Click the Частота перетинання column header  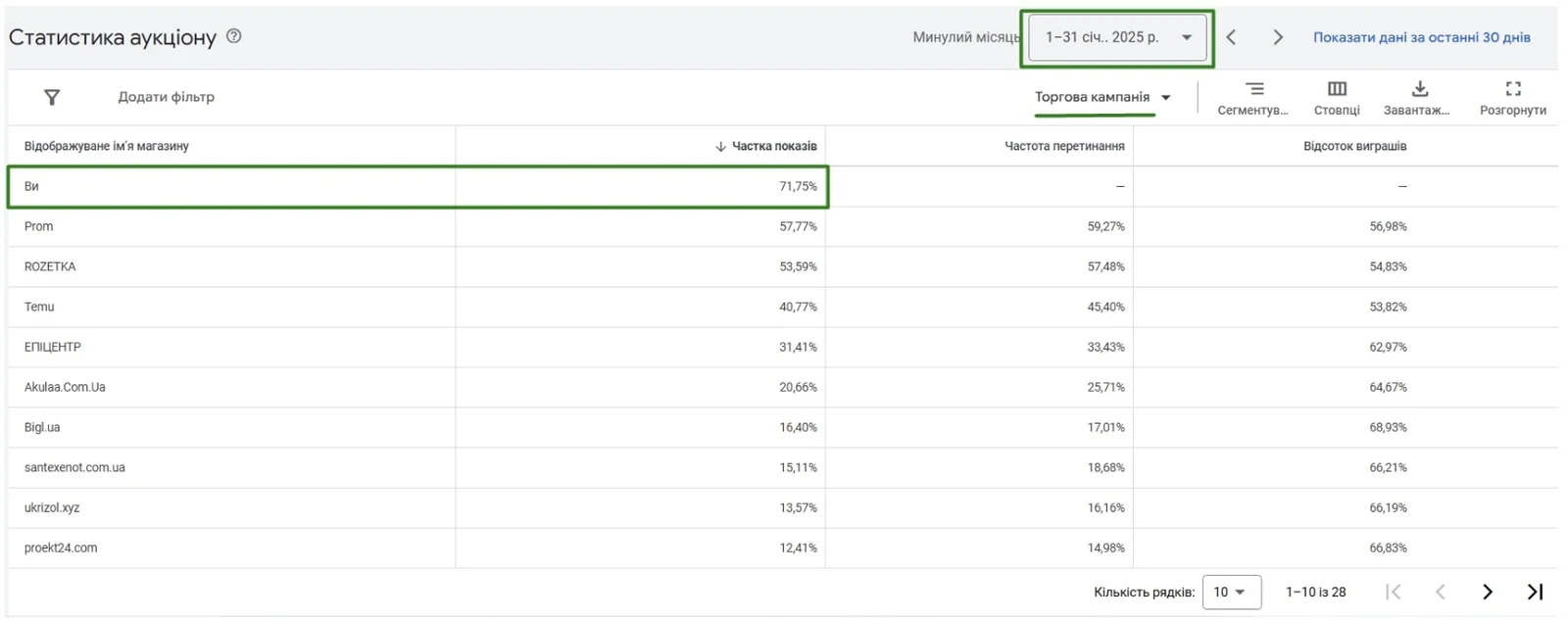tap(1064, 146)
